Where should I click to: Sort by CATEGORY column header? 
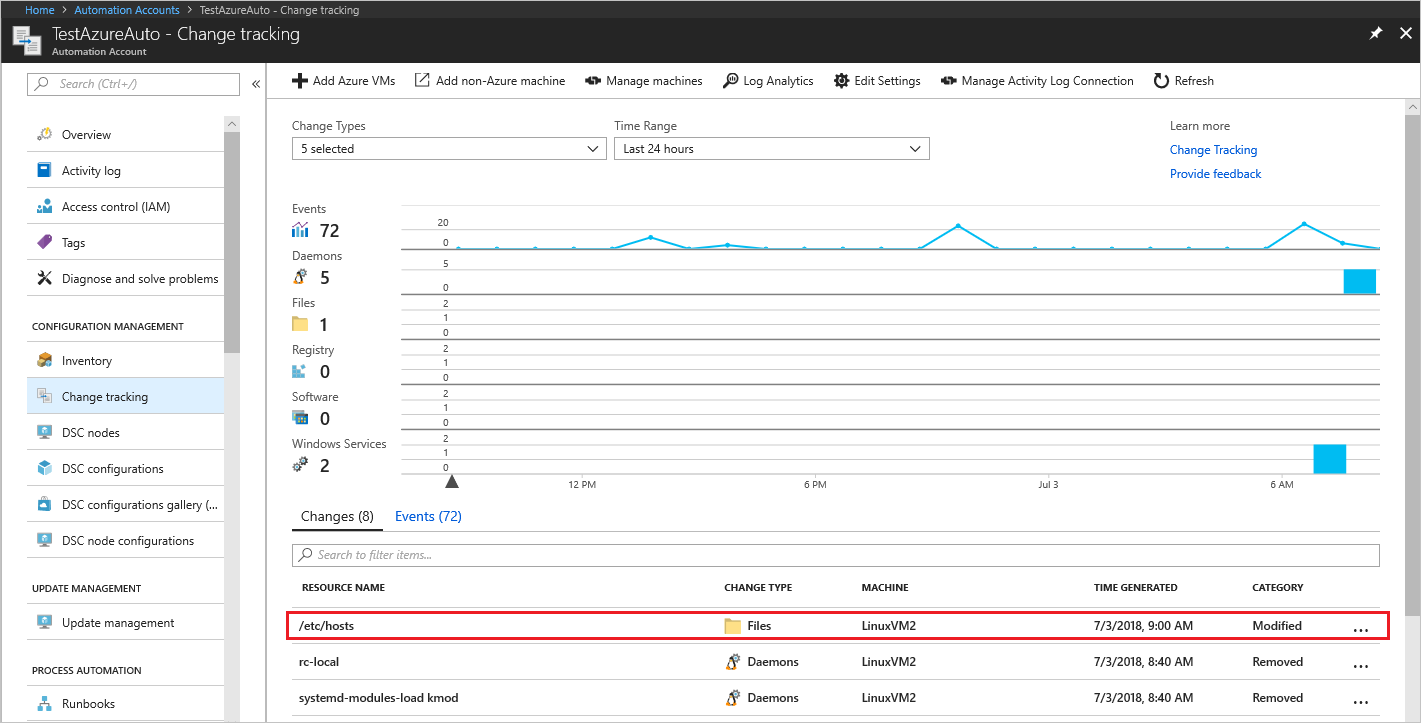click(1278, 587)
